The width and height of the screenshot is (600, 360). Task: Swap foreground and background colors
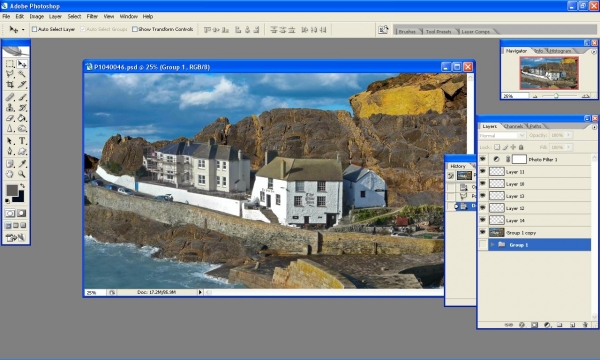point(23,186)
